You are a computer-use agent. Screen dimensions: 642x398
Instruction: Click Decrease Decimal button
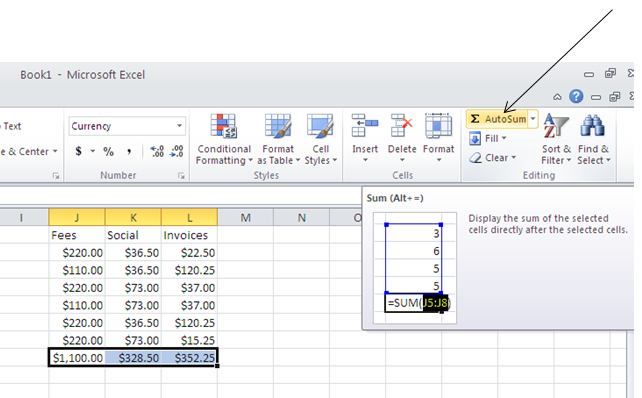coord(176,152)
